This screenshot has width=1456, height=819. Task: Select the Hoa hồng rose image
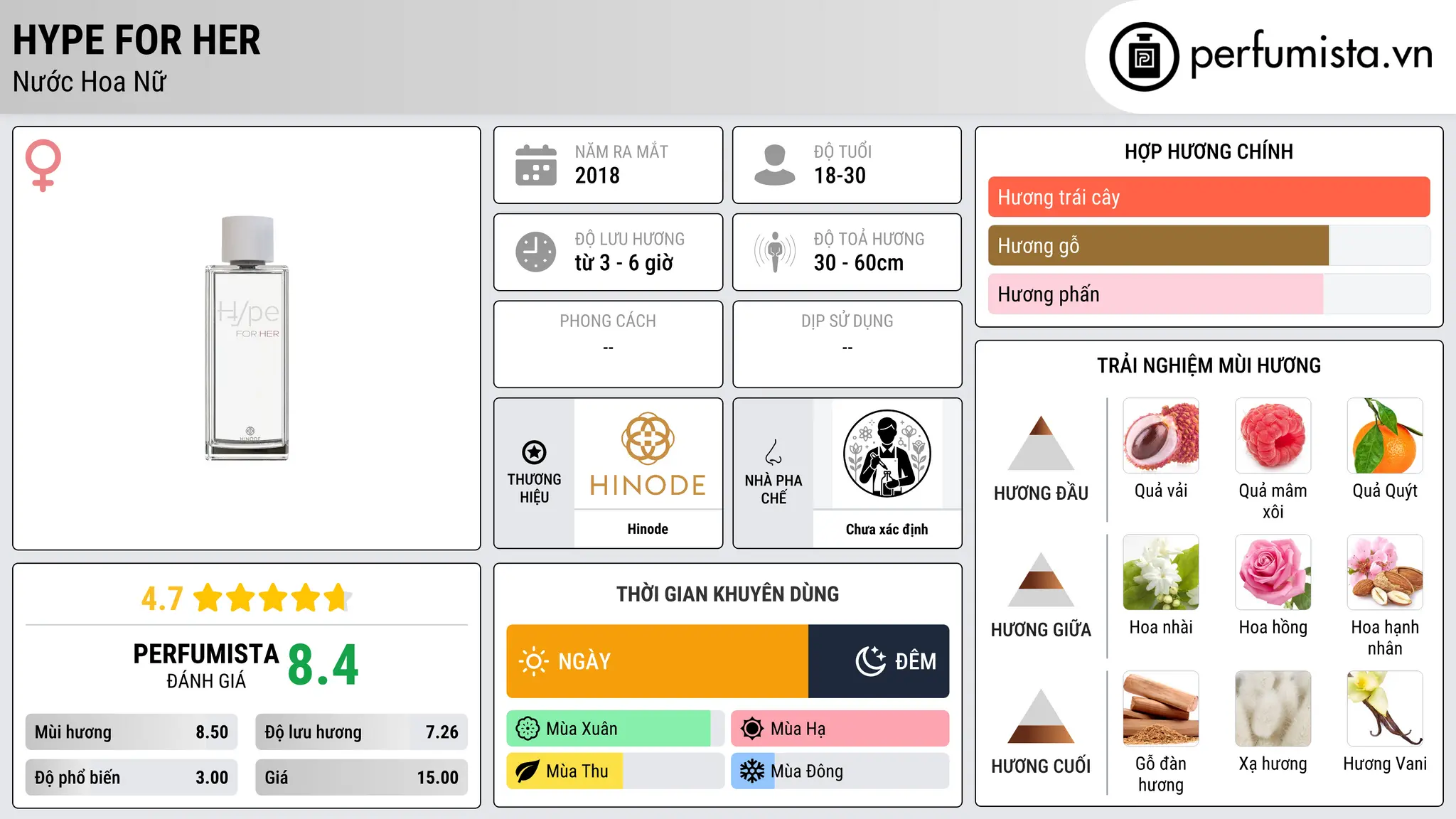click(x=1273, y=572)
